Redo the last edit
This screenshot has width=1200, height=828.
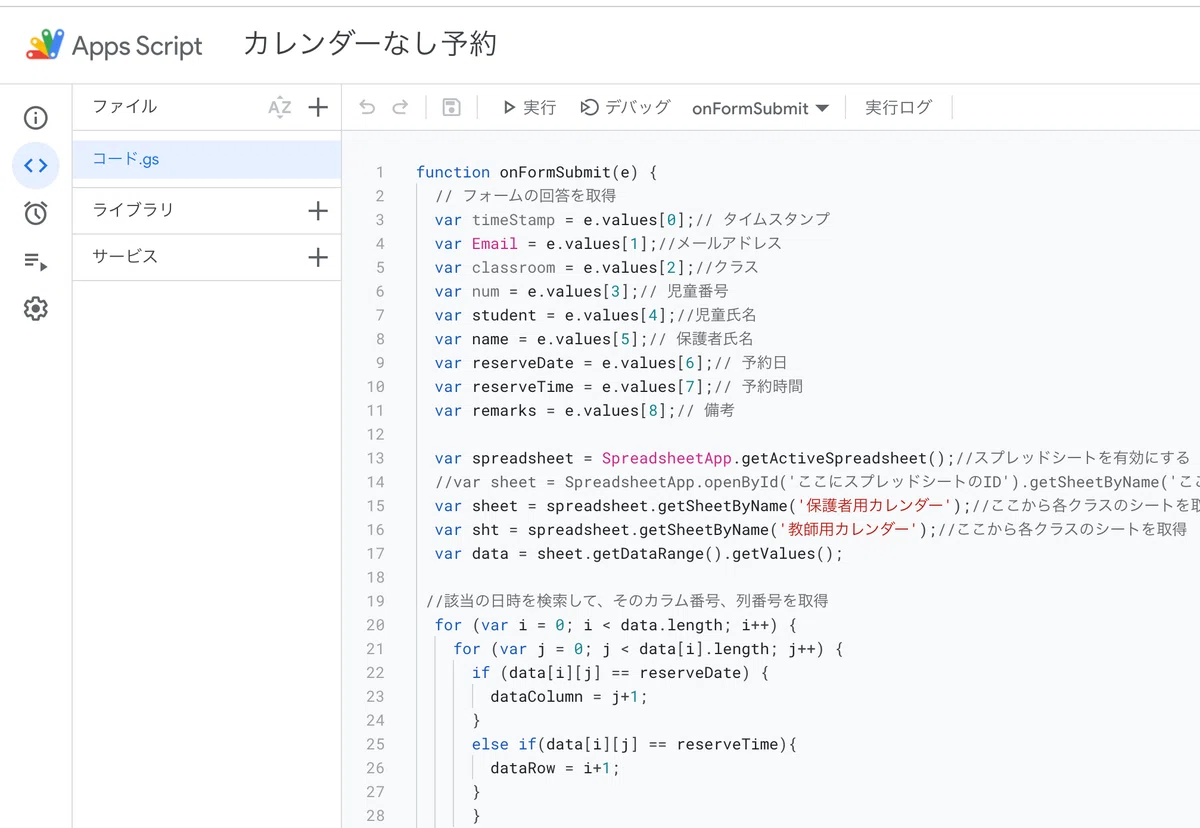tap(400, 107)
